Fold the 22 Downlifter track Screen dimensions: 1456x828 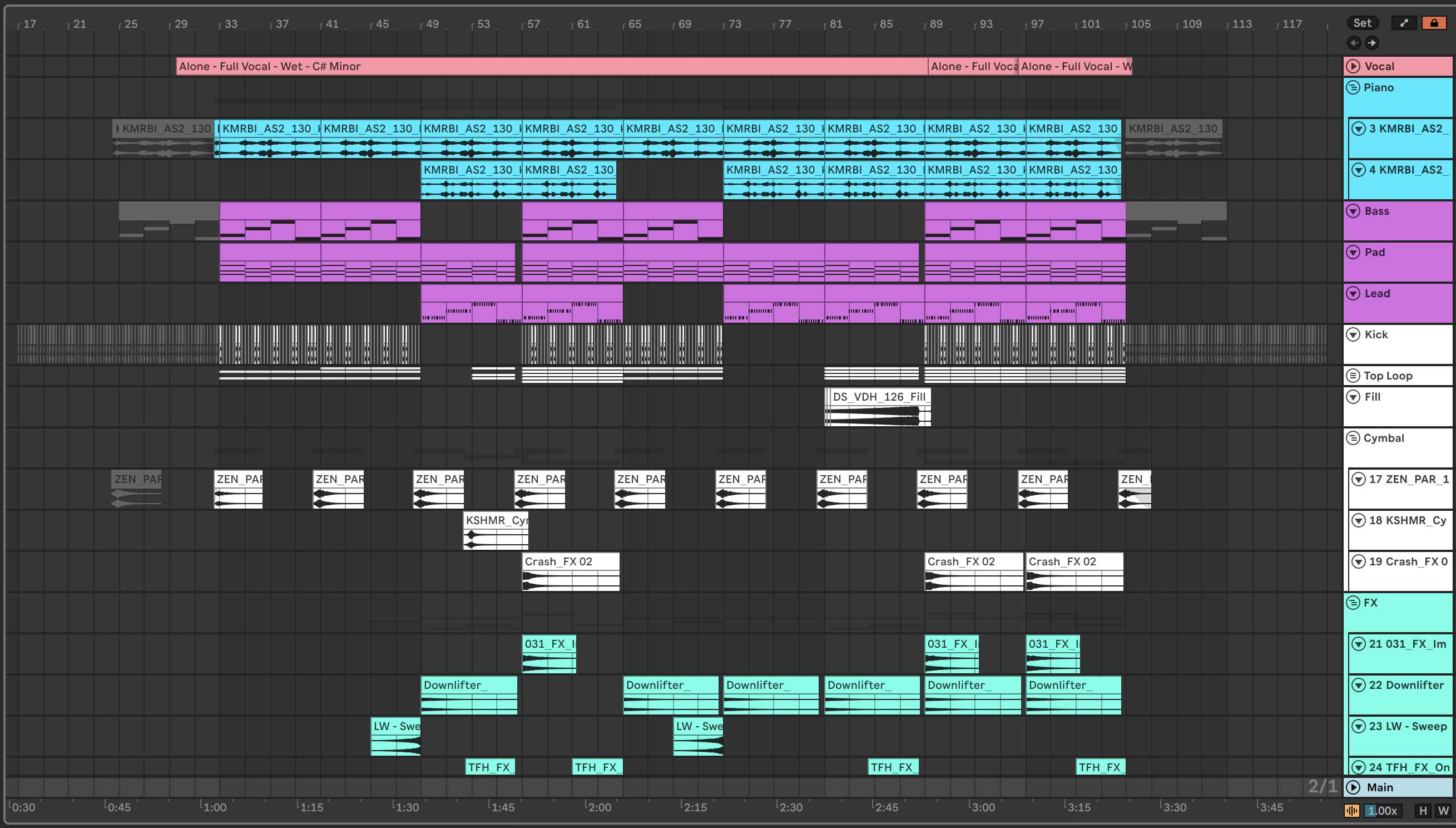tap(1358, 684)
